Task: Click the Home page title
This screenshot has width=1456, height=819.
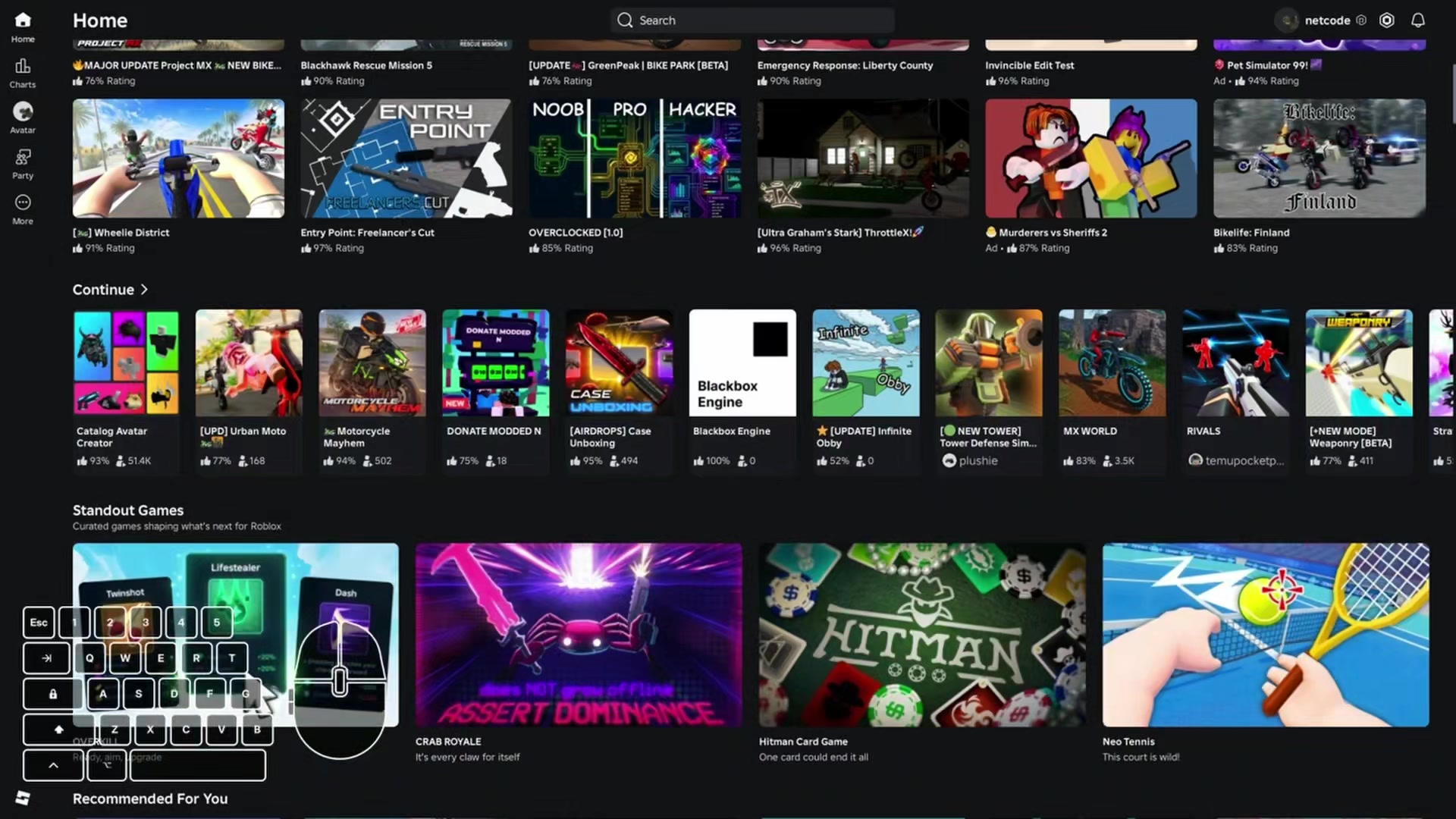Action: coord(100,20)
